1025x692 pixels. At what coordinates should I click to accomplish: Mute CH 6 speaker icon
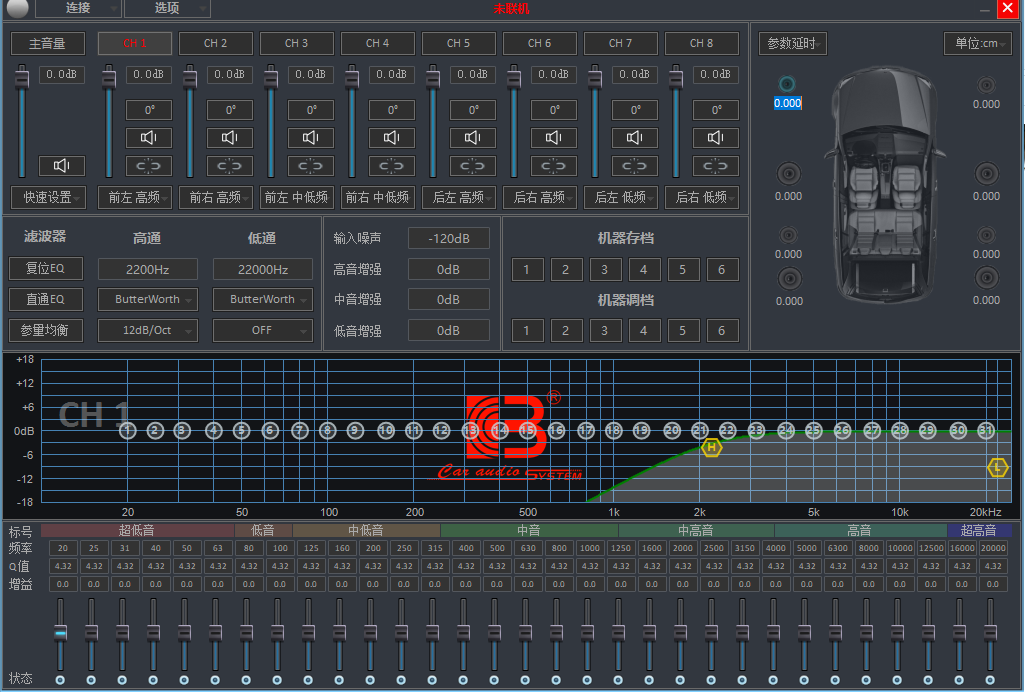click(x=554, y=137)
